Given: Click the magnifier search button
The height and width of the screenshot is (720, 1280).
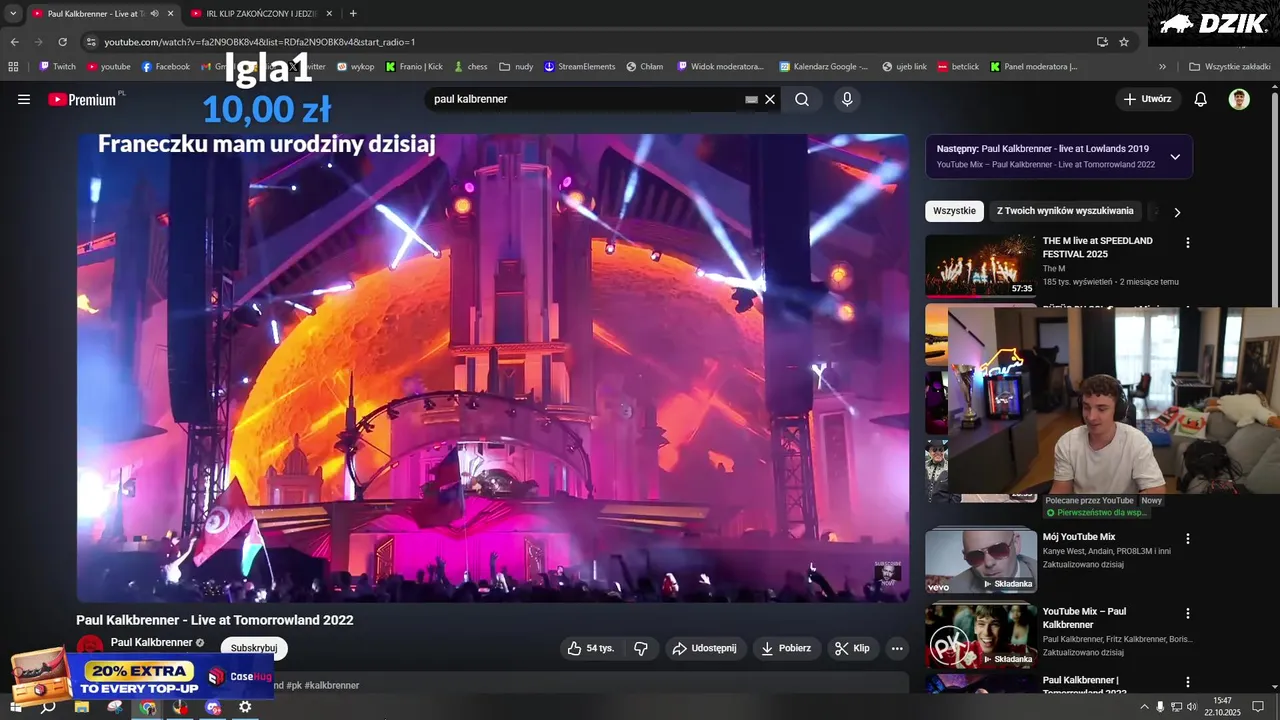Looking at the screenshot, I should pyautogui.click(x=802, y=99).
